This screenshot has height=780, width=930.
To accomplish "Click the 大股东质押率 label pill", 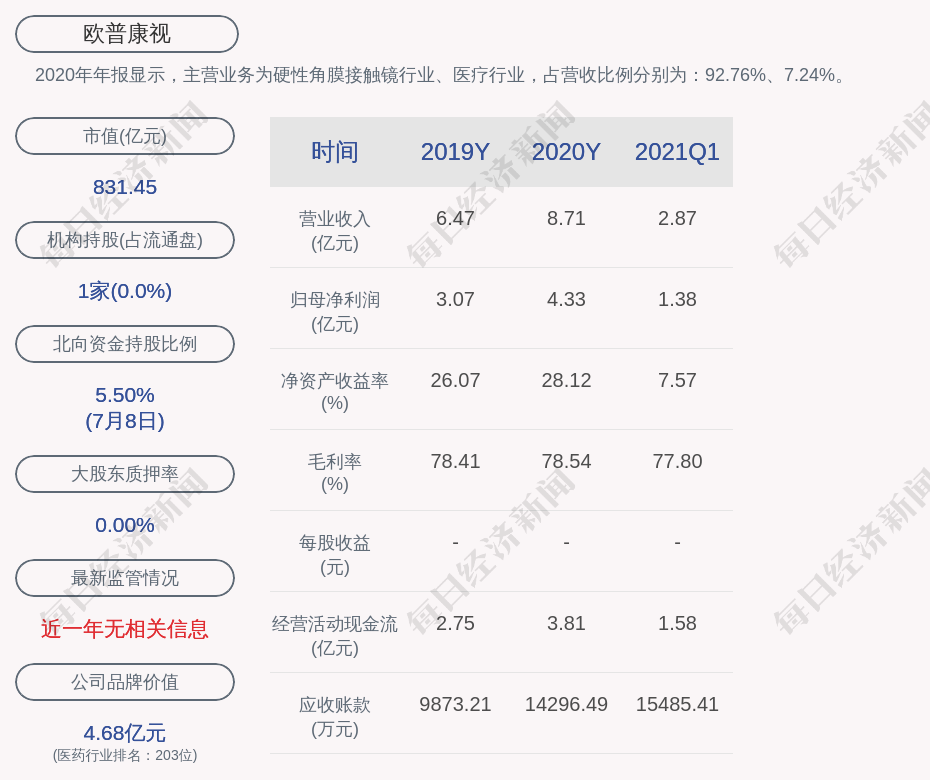I will tap(125, 474).
